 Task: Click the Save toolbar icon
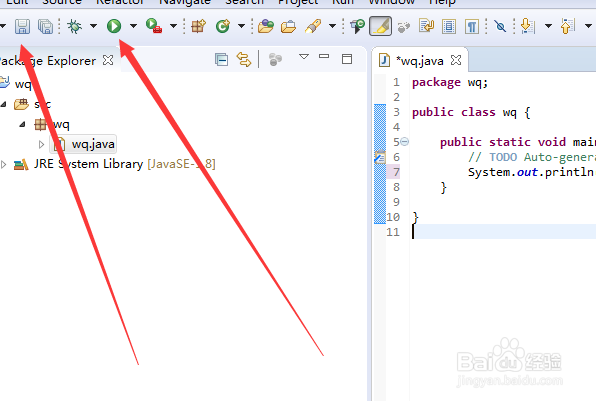pyautogui.click(x=22, y=27)
